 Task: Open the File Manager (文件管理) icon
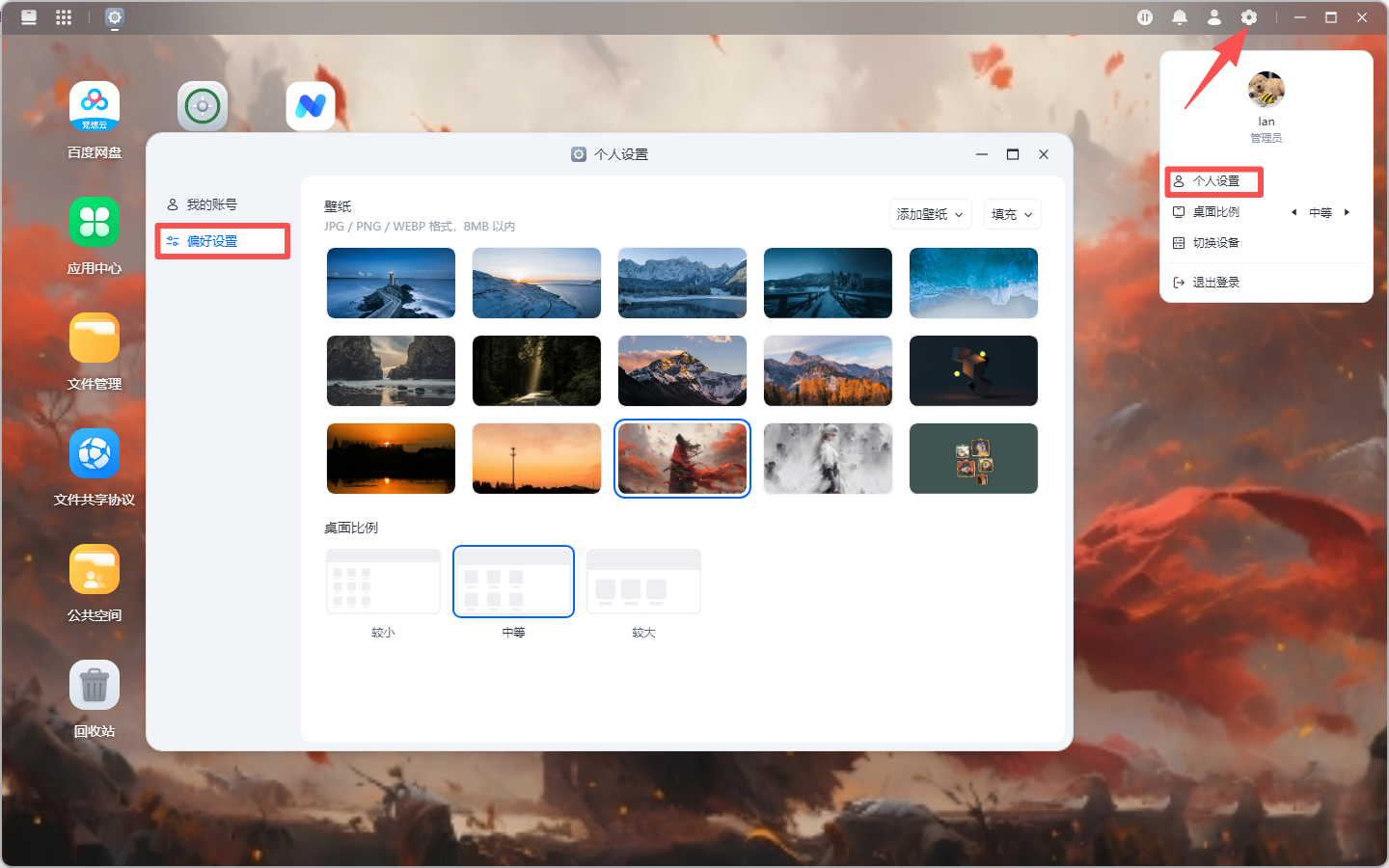(95, 338)
